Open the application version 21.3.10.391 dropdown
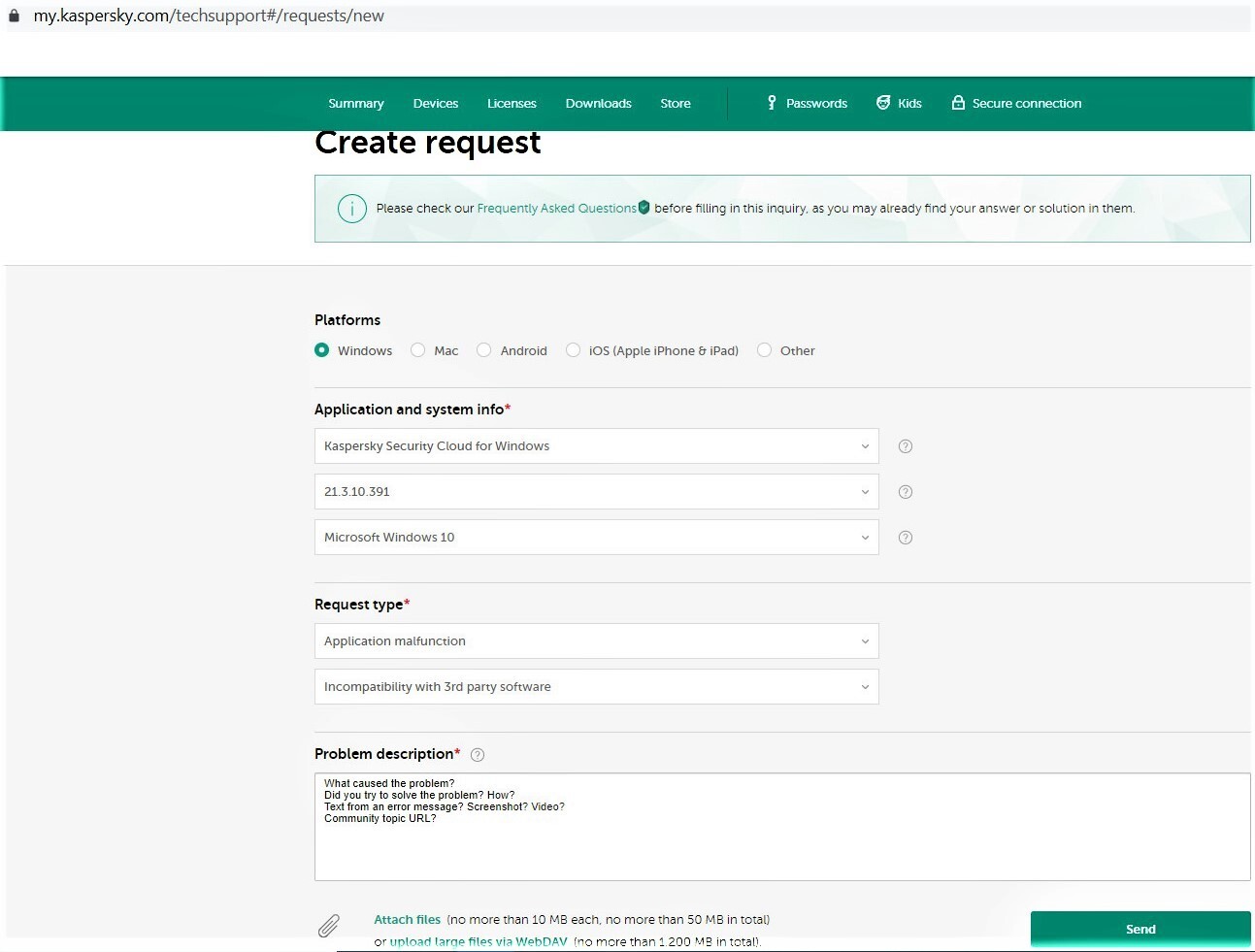Image resolution: width=1255 pixels, height=952 pixels. pos(596,492)
